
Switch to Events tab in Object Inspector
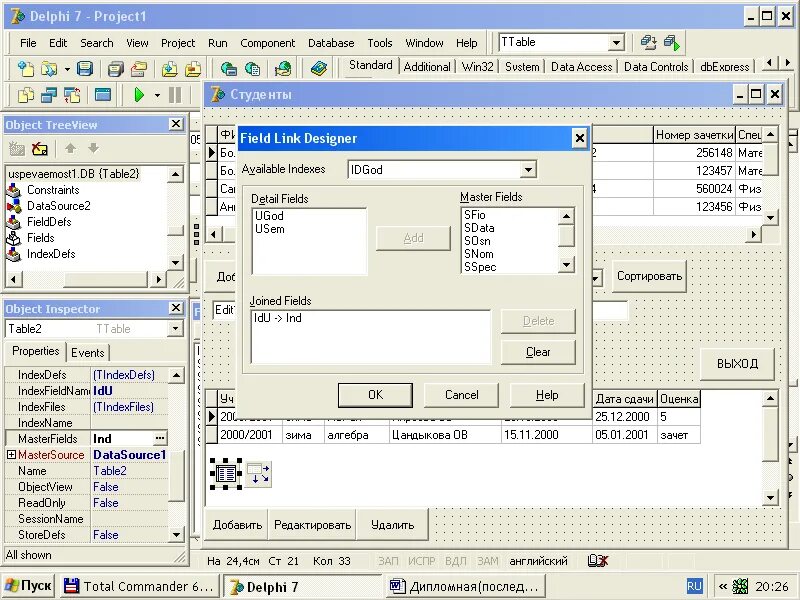point(88,353)
